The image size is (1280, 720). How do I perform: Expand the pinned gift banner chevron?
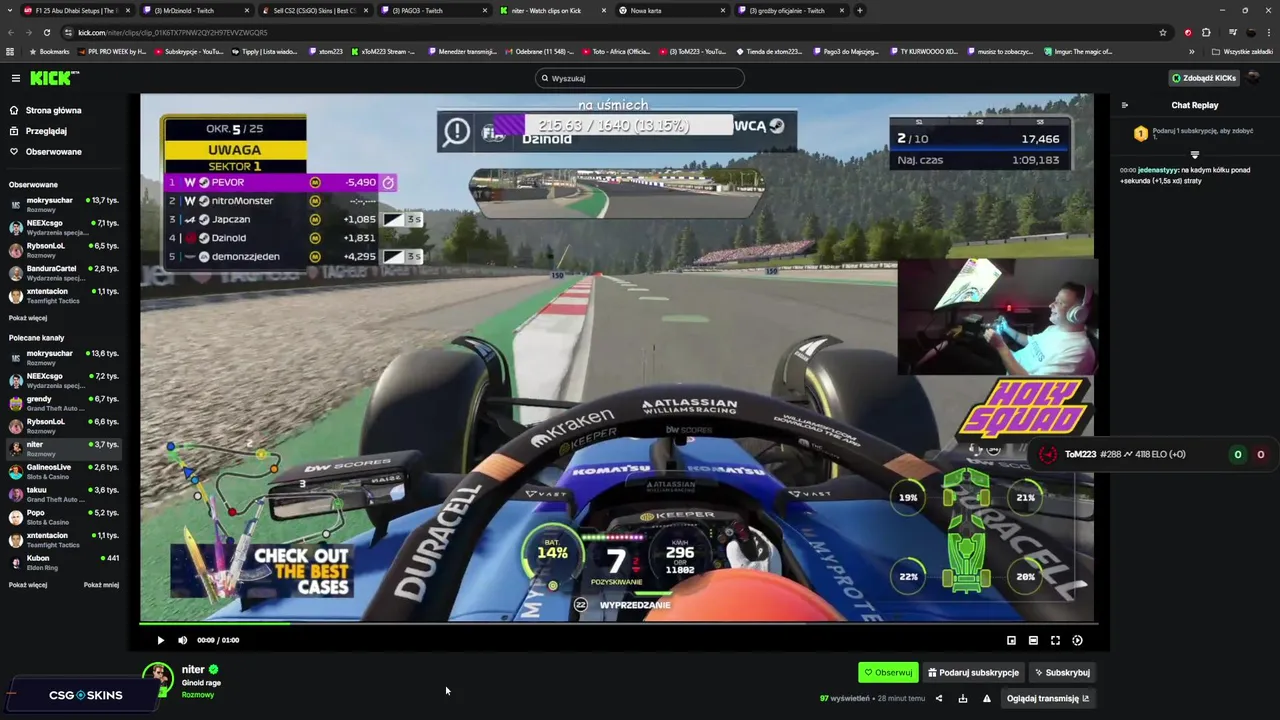coord(1194,155)
